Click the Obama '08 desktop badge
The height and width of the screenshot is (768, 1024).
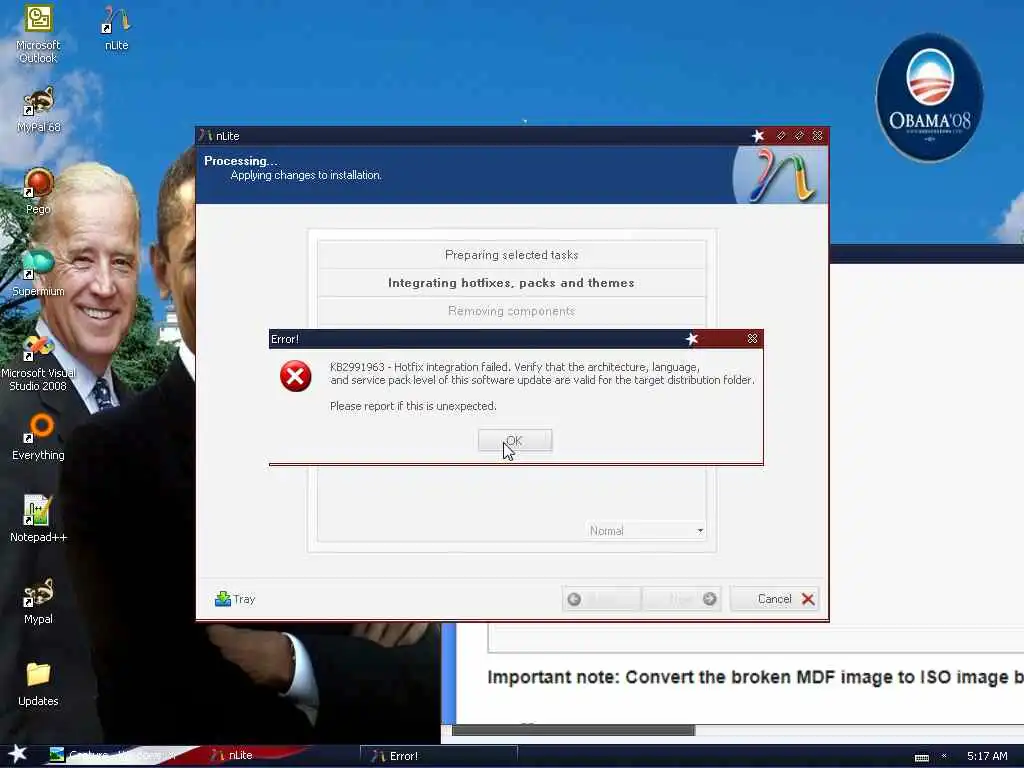pos(929,98)
